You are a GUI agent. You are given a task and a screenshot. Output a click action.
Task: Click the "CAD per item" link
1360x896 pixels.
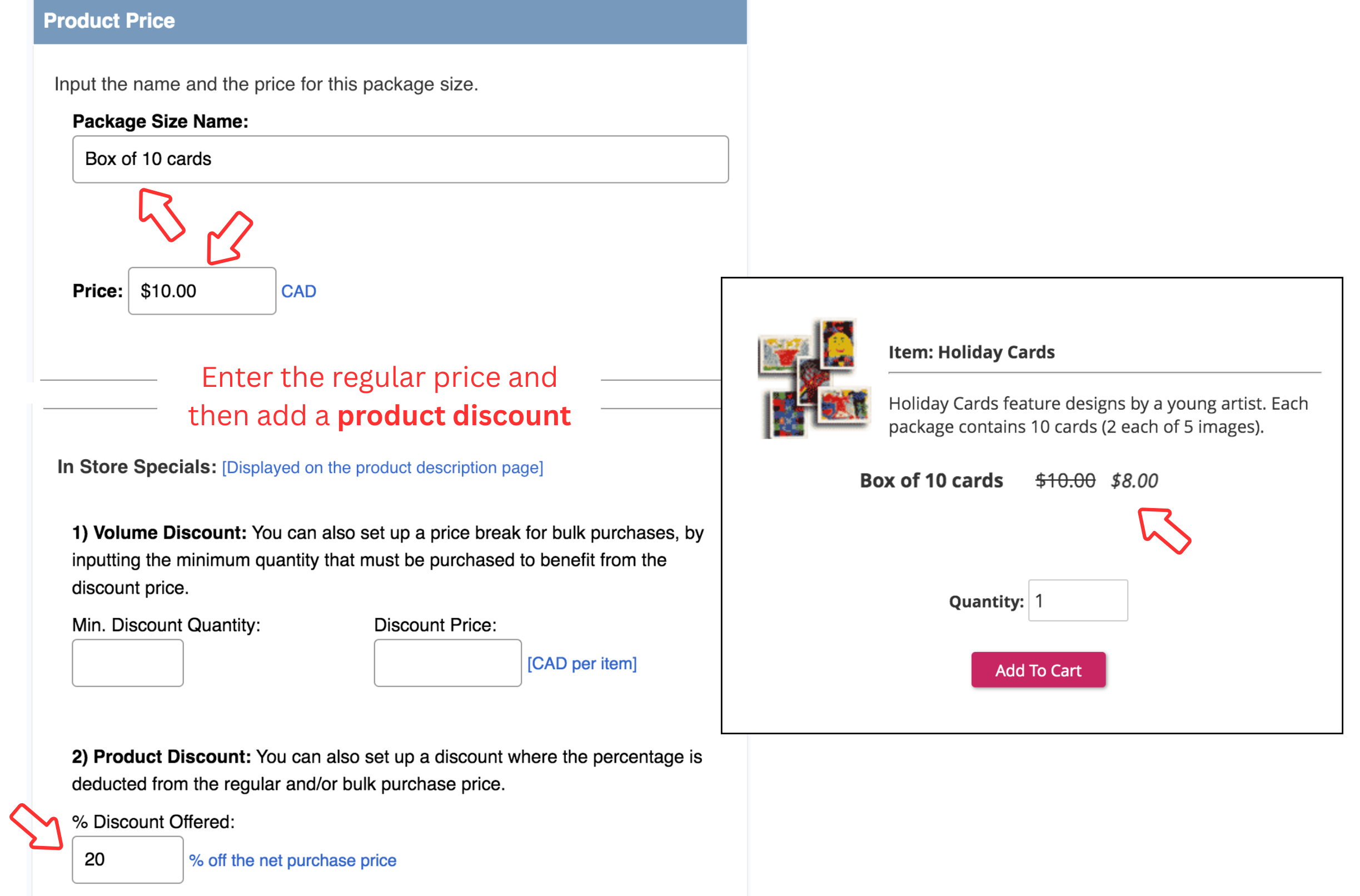(x=581, y=664)
